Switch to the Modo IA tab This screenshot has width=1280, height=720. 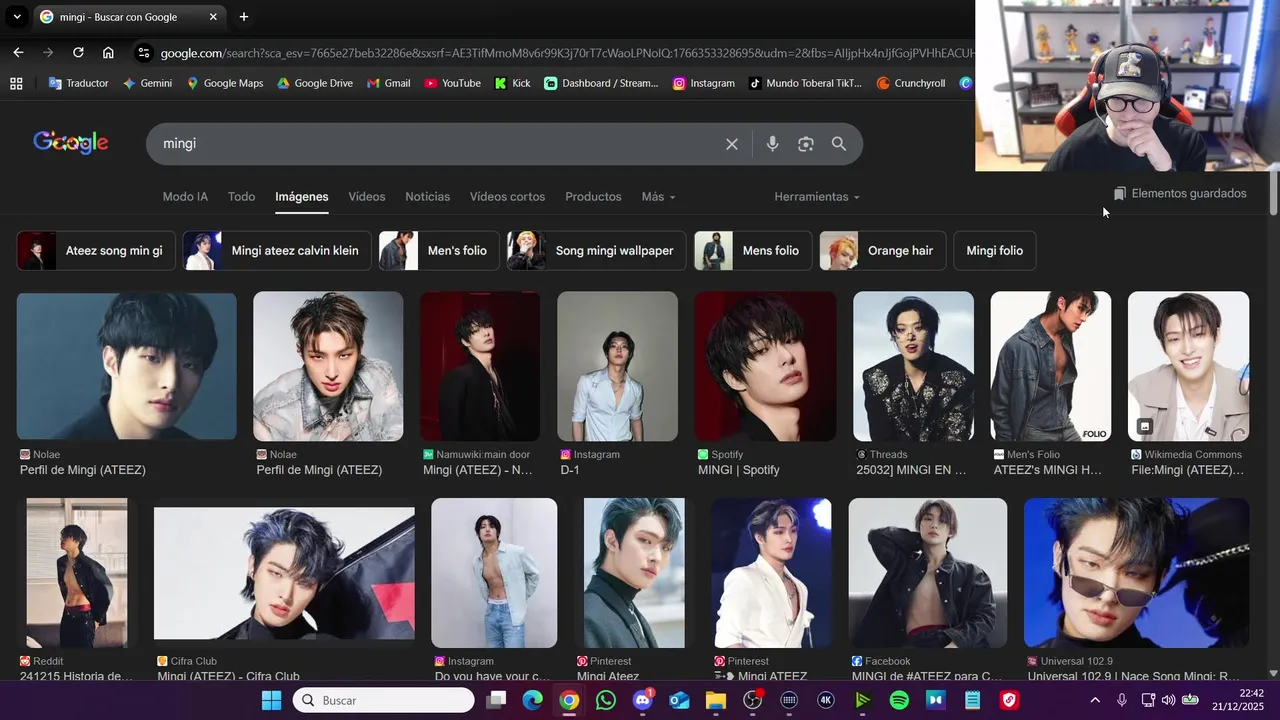click(x=185, y=197)
